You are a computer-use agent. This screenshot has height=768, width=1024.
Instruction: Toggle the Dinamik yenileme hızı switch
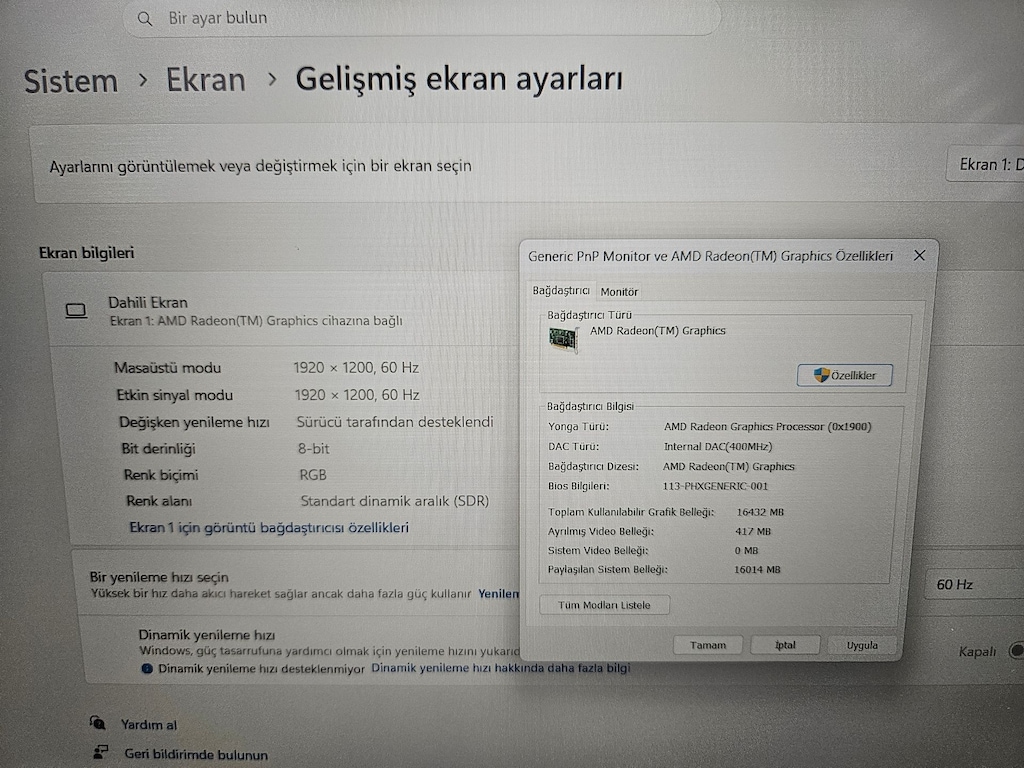coord(1016,650)
